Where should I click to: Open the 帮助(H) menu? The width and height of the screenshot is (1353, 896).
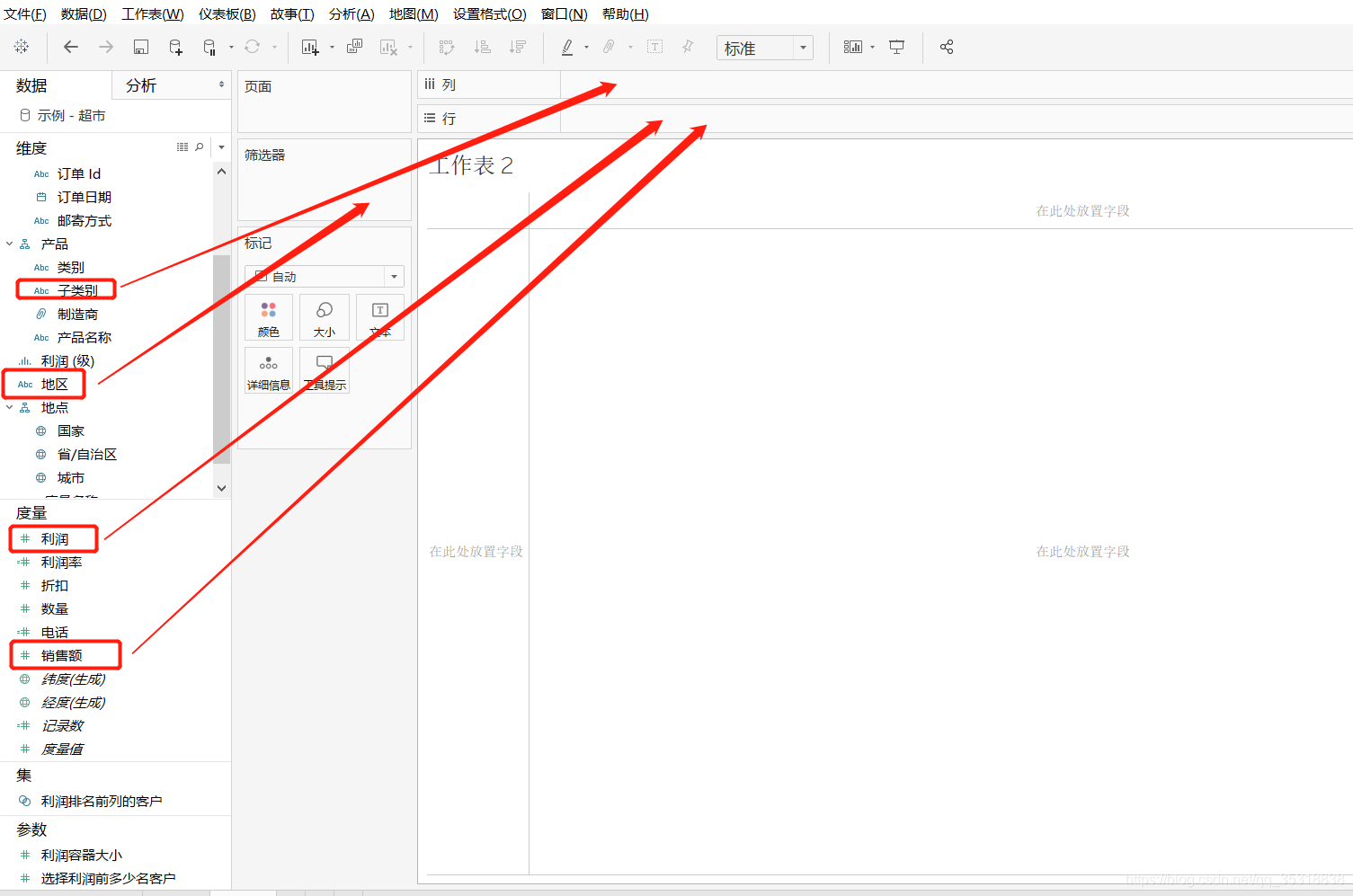(x=626, y=13)
